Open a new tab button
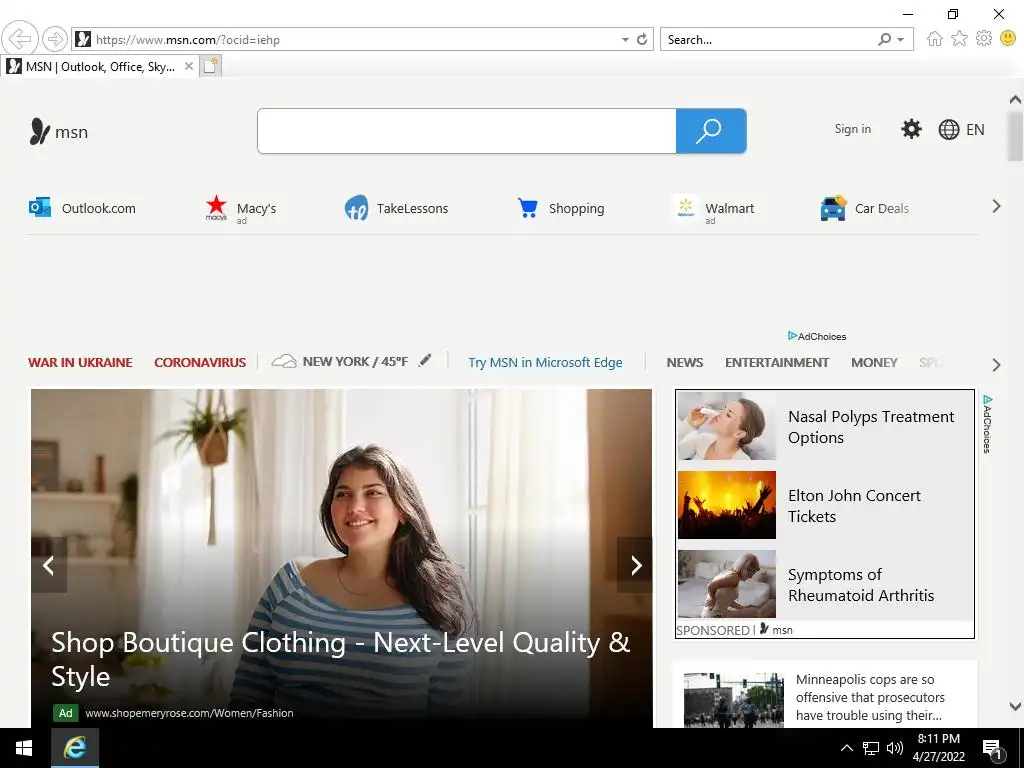Image resolution: width=1024 pixels, height=768 pixels. [210, 66]
